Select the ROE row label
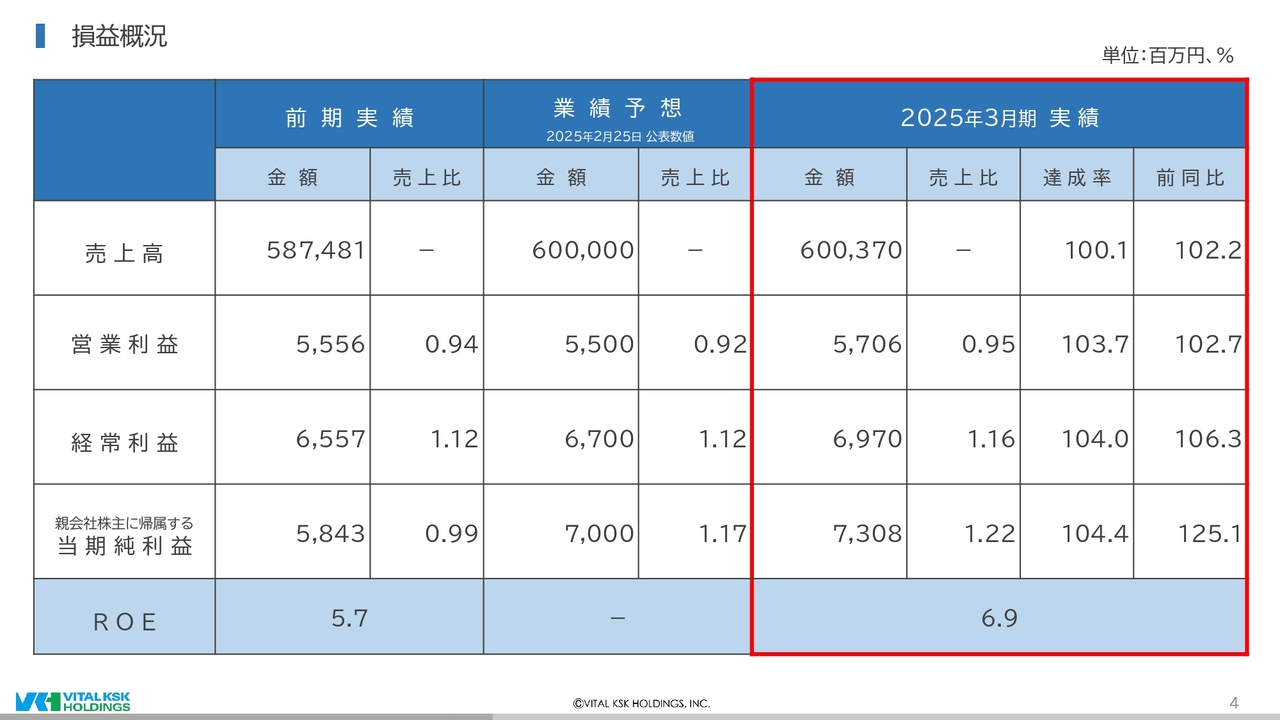Screen dimensions: 1280x720 [124, 622]
